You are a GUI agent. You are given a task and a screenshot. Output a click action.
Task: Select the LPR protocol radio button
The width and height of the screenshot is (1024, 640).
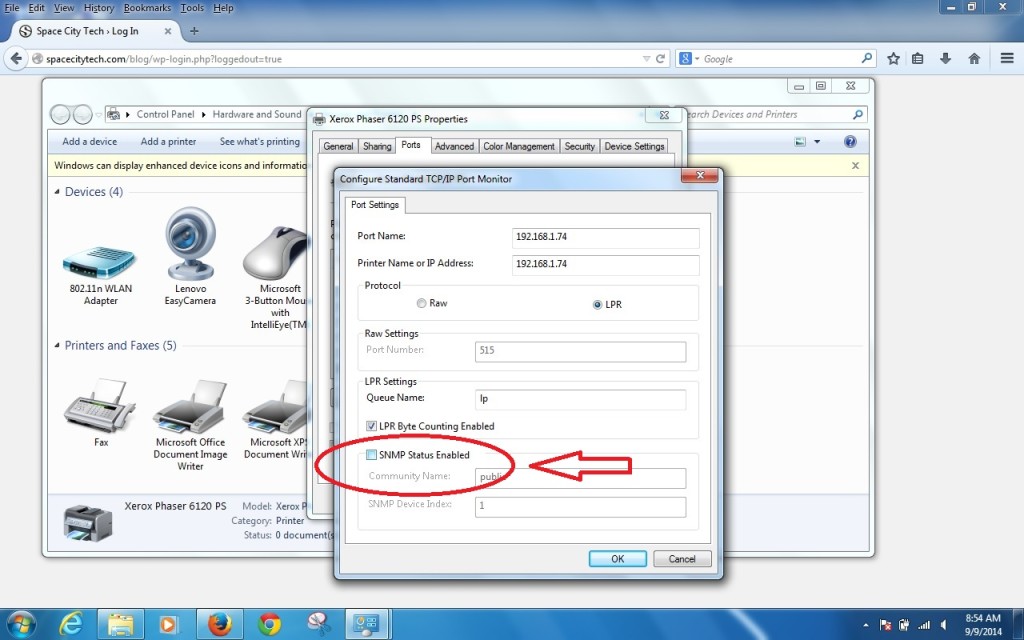click(x=597, y=304)
